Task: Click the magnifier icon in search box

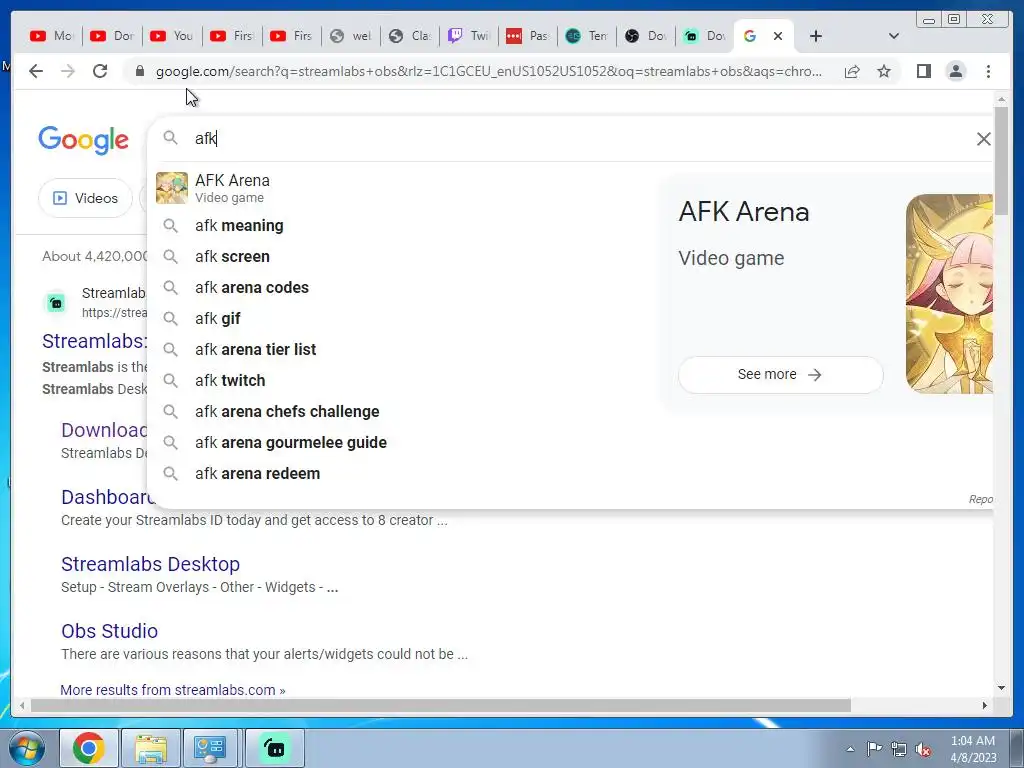Action: (x=170, y=138)
